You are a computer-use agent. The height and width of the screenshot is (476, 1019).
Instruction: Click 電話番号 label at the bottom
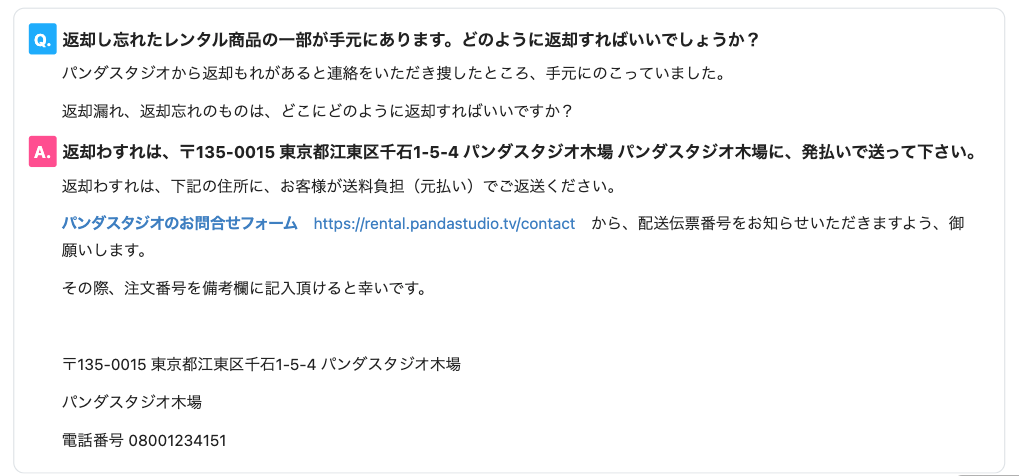tap(92, 441)
